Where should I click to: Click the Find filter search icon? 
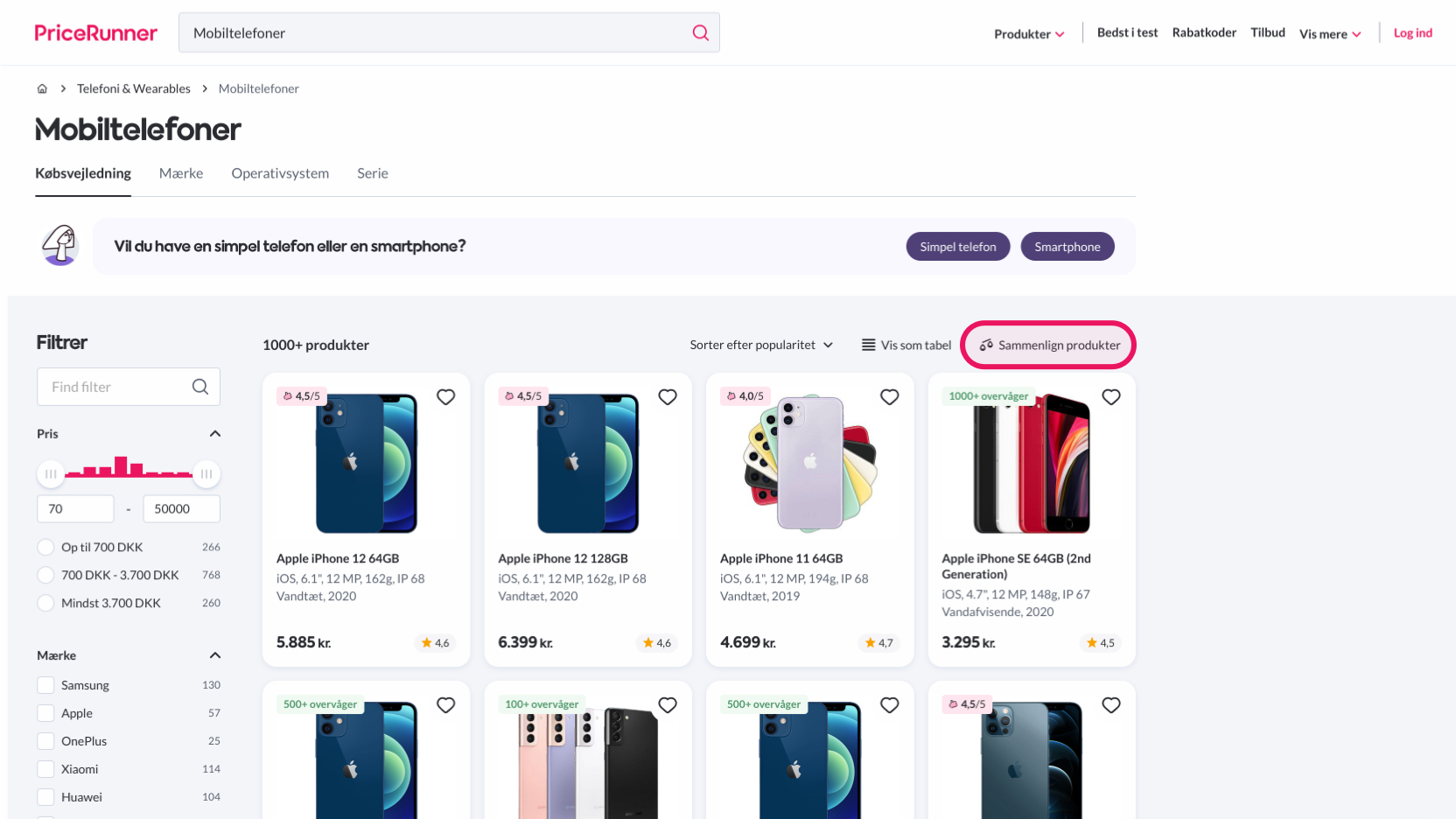(200, 387)
